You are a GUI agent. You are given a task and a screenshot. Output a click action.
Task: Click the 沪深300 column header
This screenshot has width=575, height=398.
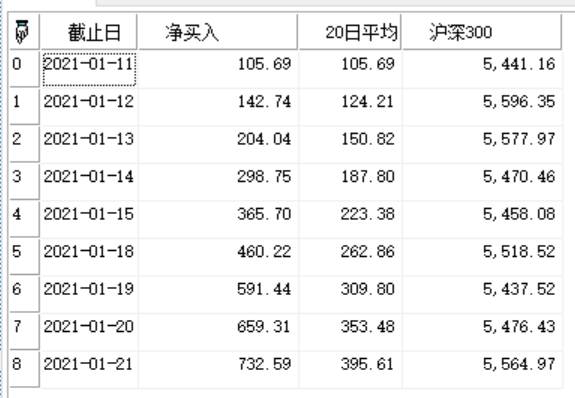click(x=482, y=32)
